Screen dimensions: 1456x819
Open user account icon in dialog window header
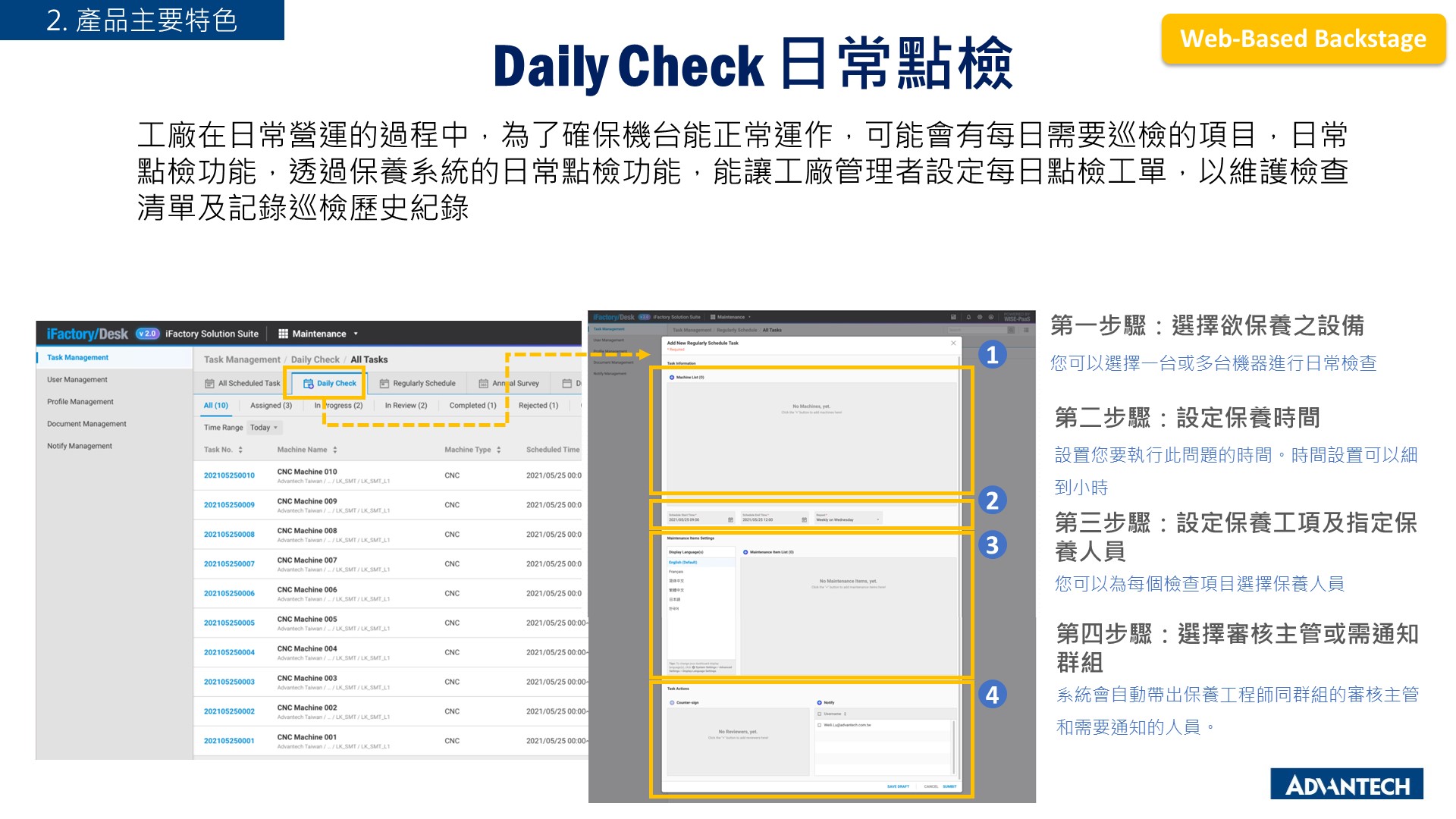(990, 317)
